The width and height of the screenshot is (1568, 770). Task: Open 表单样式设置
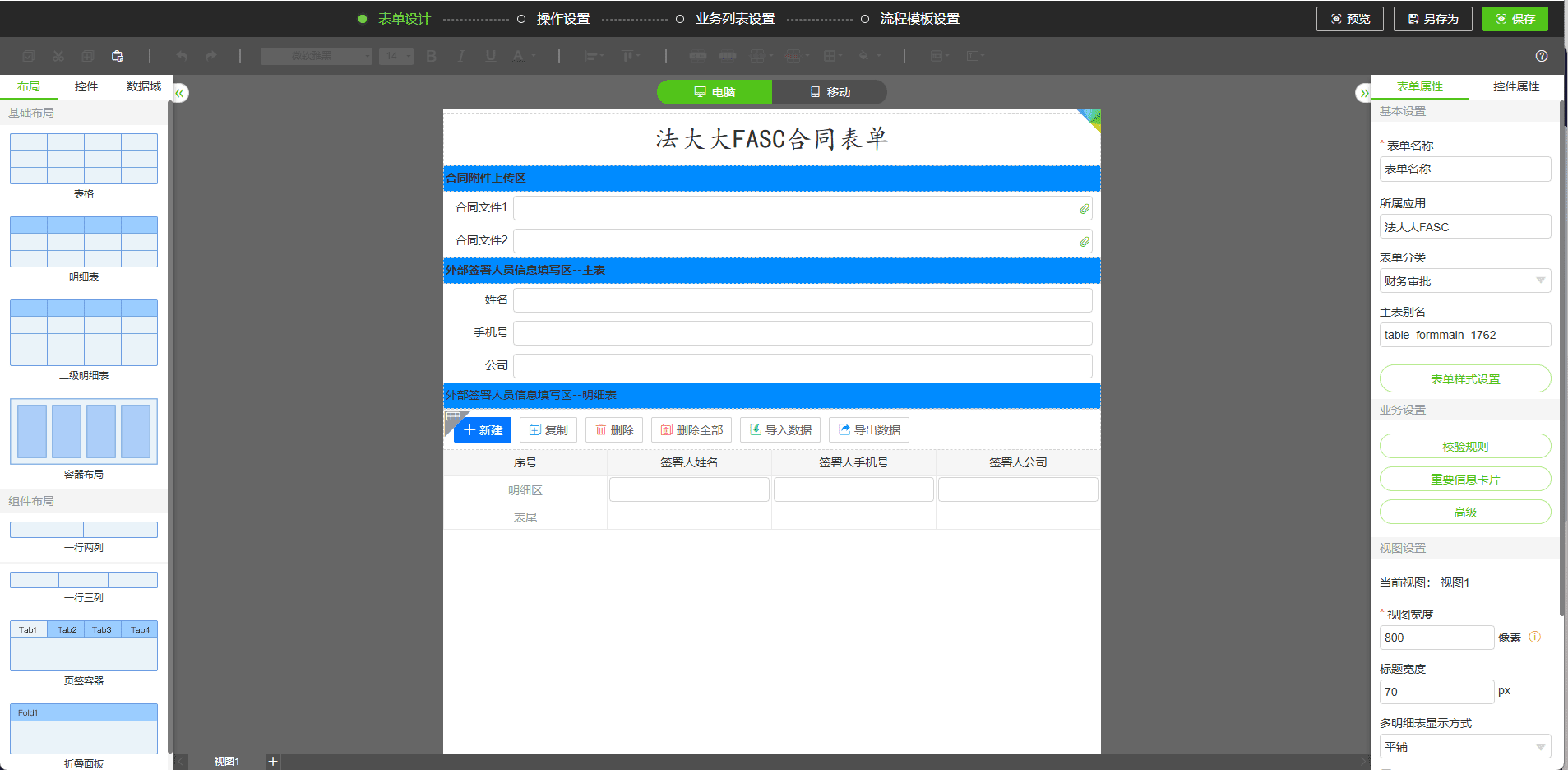click(x=1465, y=378)
